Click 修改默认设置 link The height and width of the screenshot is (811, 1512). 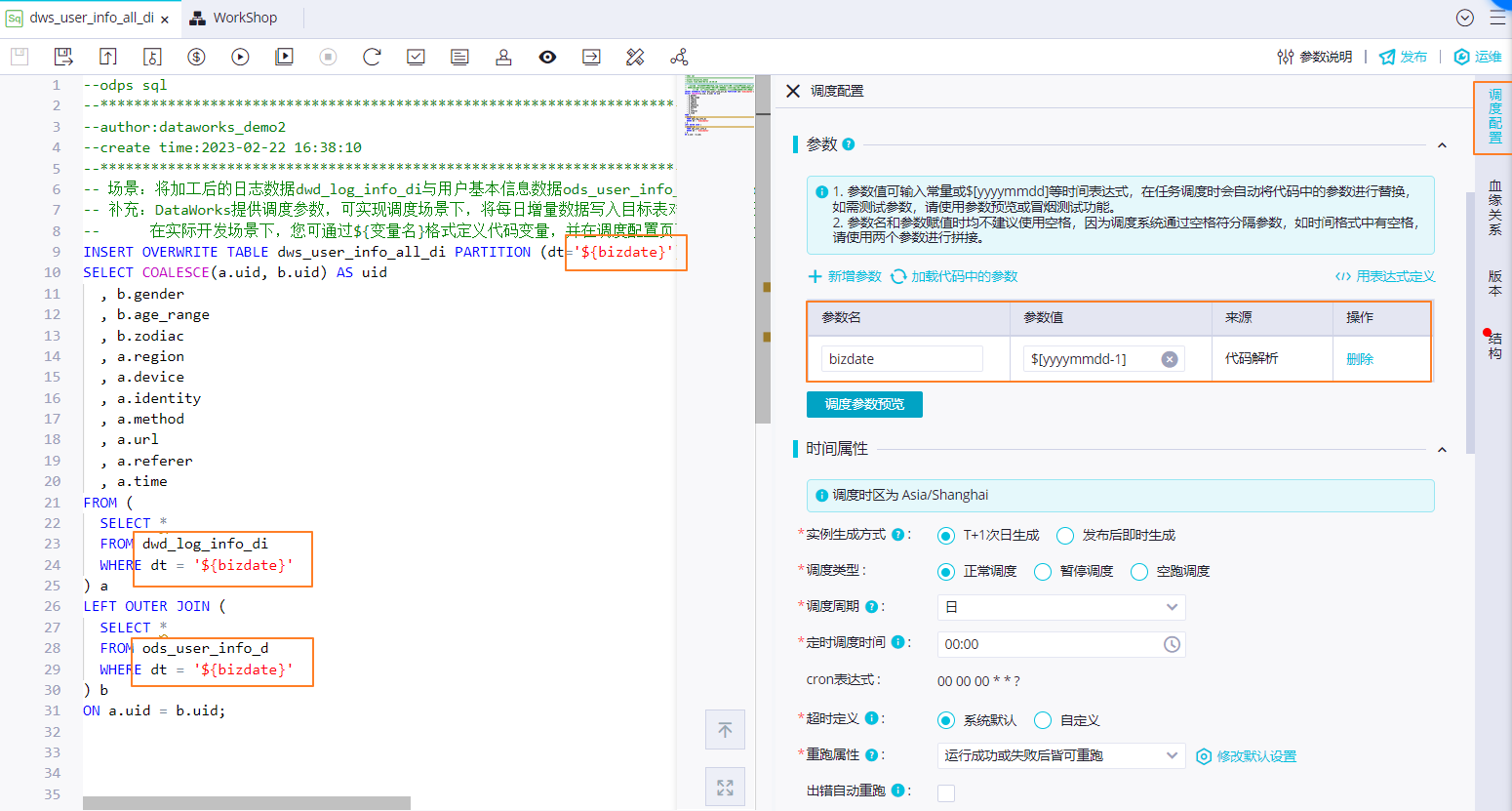(x=1247, y=756)
